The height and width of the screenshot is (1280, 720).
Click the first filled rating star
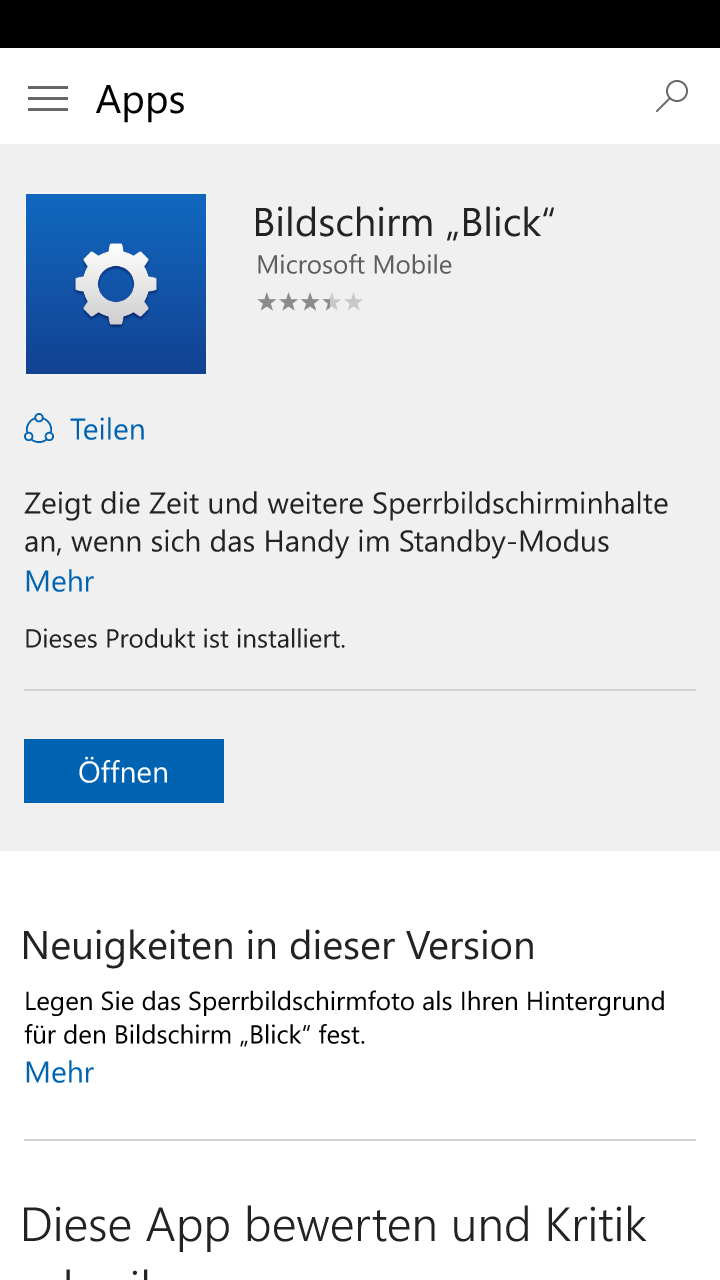(266, 302)
